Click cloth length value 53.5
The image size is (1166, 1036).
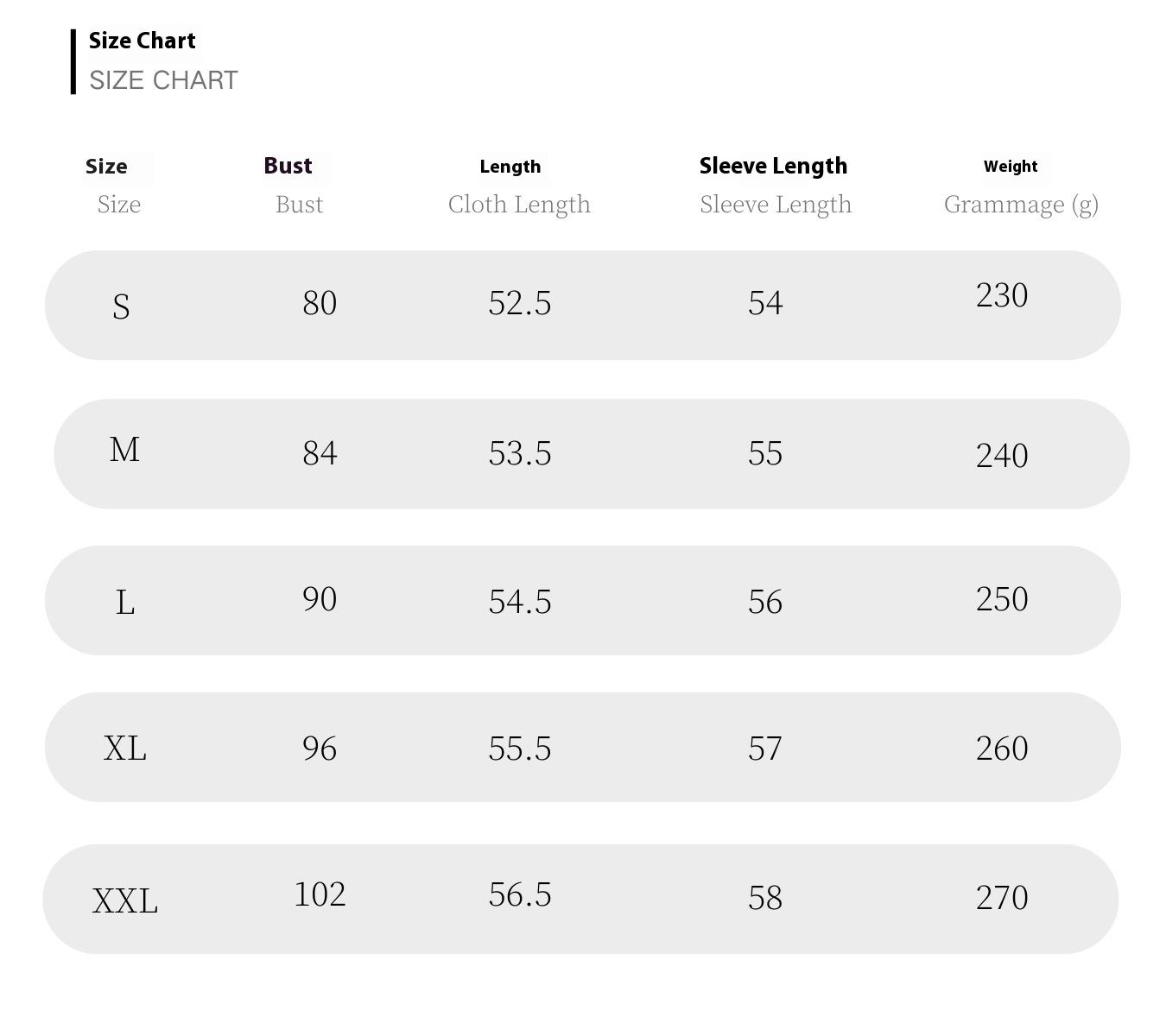point(520,453)
